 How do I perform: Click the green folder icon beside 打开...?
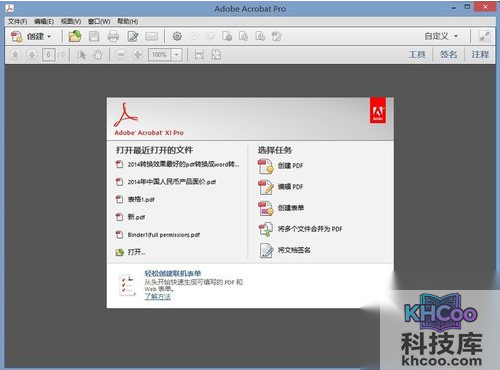click(120, 252)
